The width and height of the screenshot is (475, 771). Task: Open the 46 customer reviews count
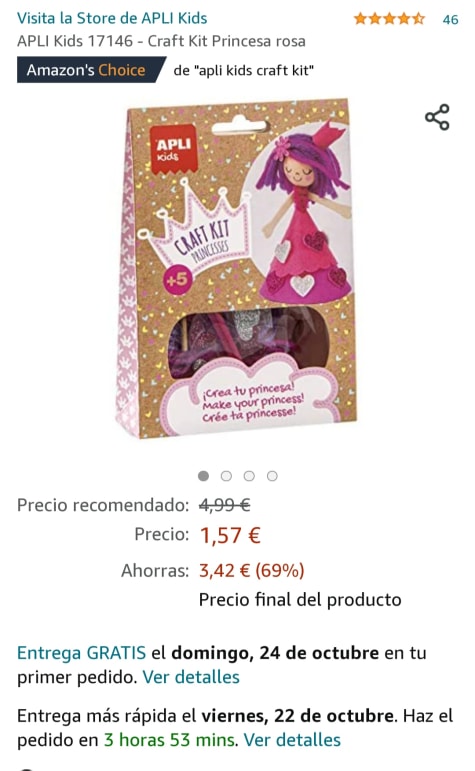[x=450, y=20]
